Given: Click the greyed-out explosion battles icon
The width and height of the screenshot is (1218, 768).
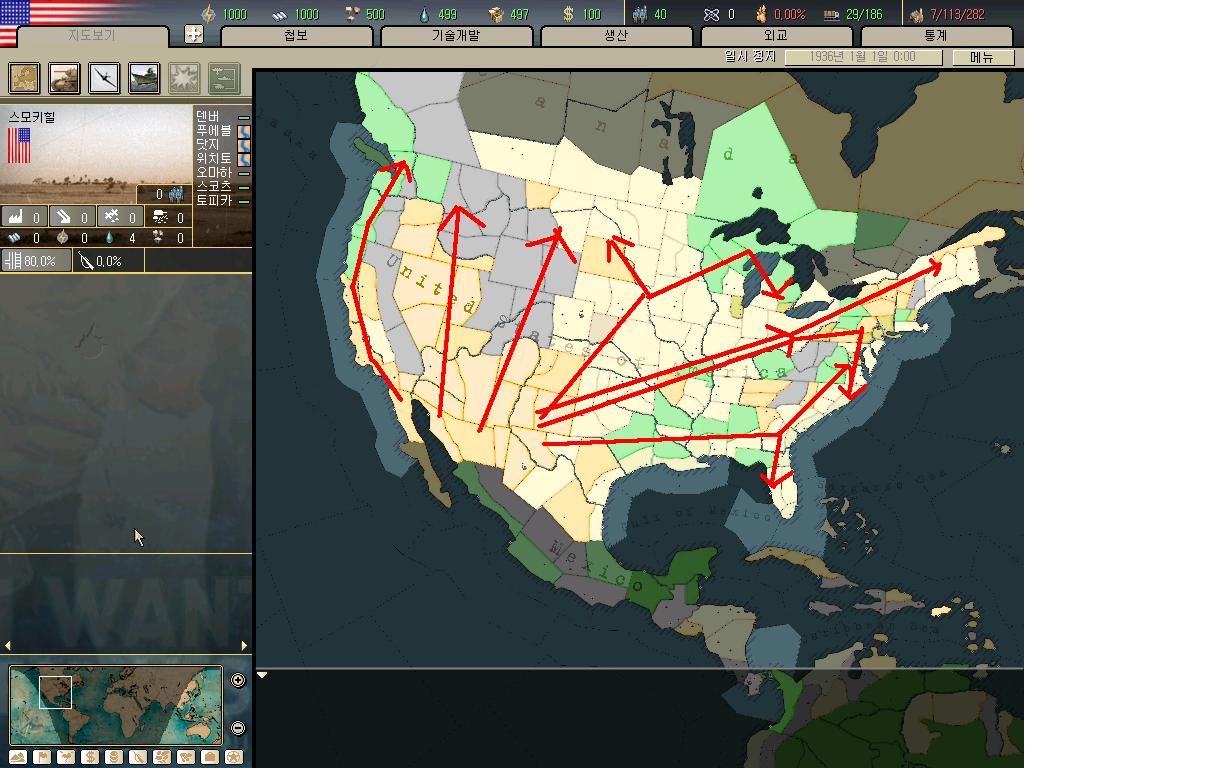Looking at the screenshot, I should 184,78.
